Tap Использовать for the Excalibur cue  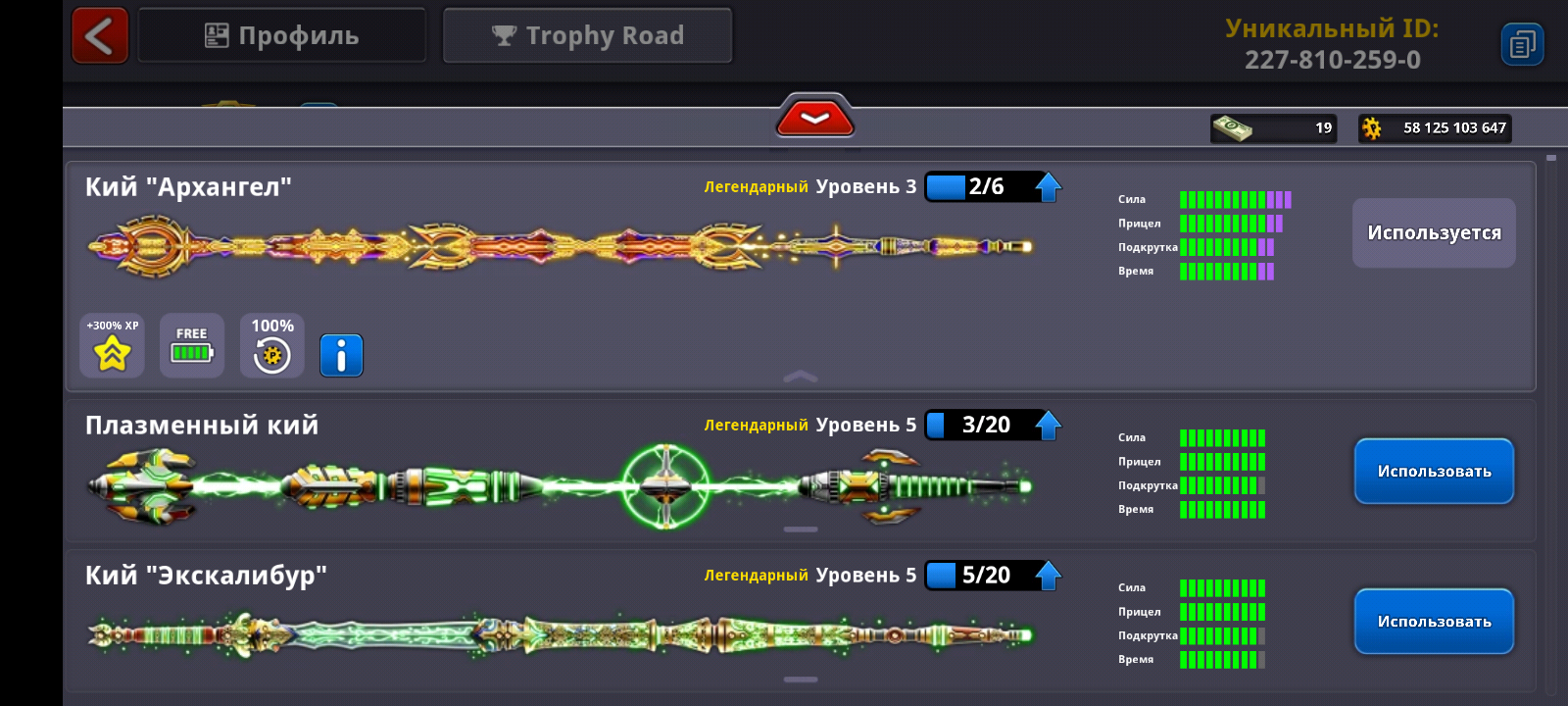(1435, 622)
